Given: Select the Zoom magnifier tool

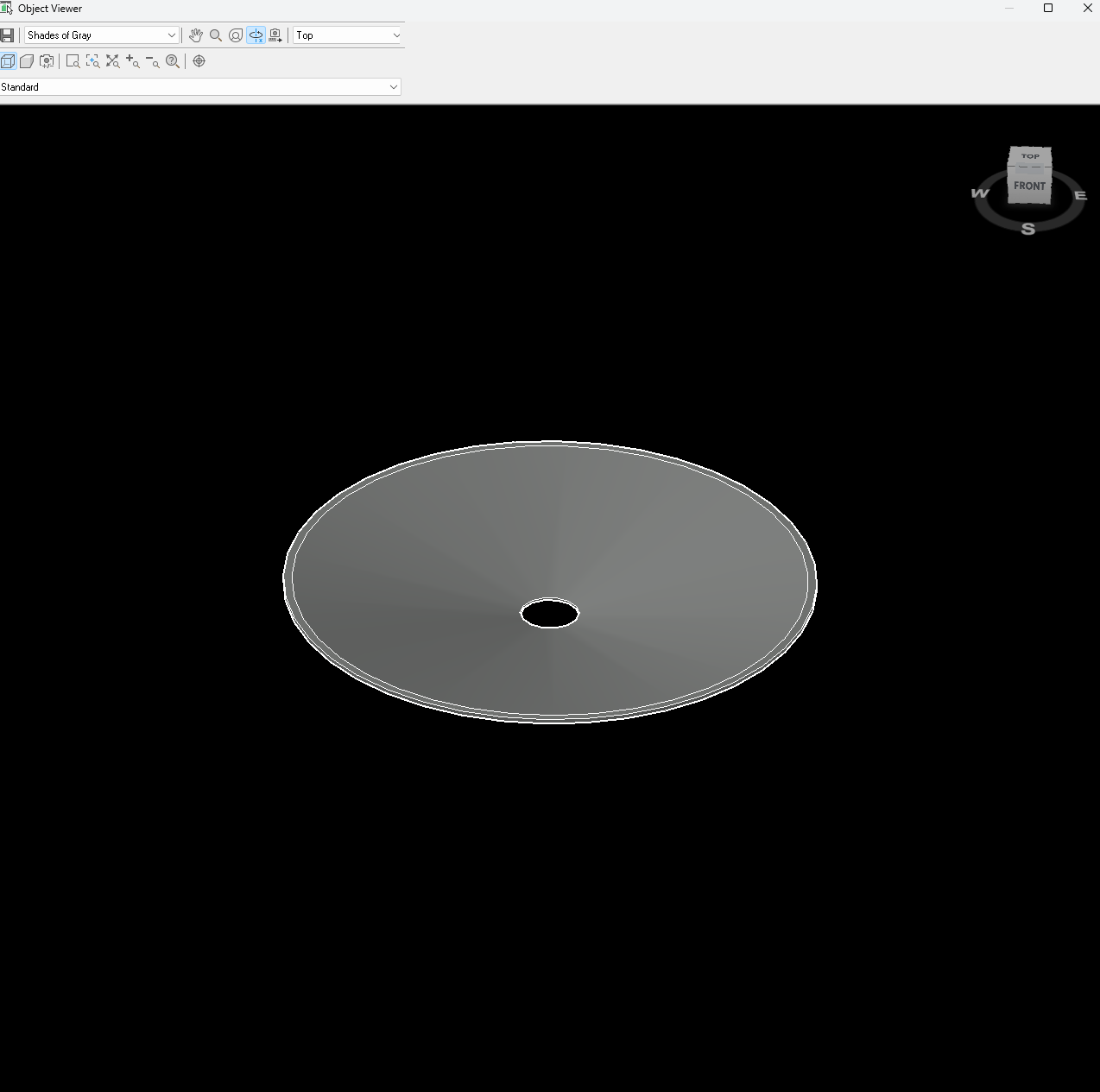Looking at the screenshot, I should [x=216, y=35].
